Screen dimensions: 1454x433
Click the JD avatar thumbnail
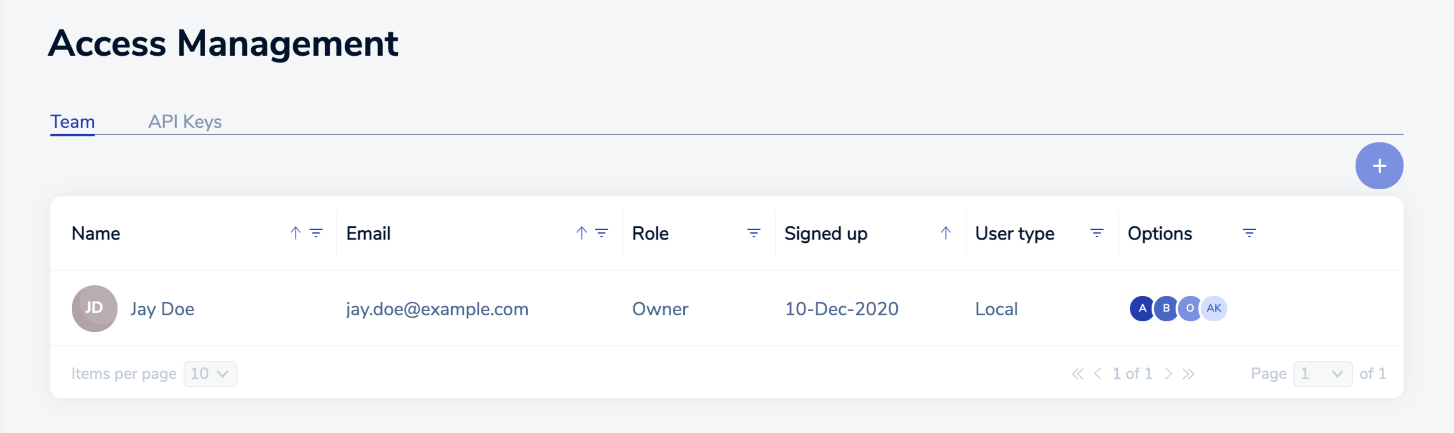[95, 309]
